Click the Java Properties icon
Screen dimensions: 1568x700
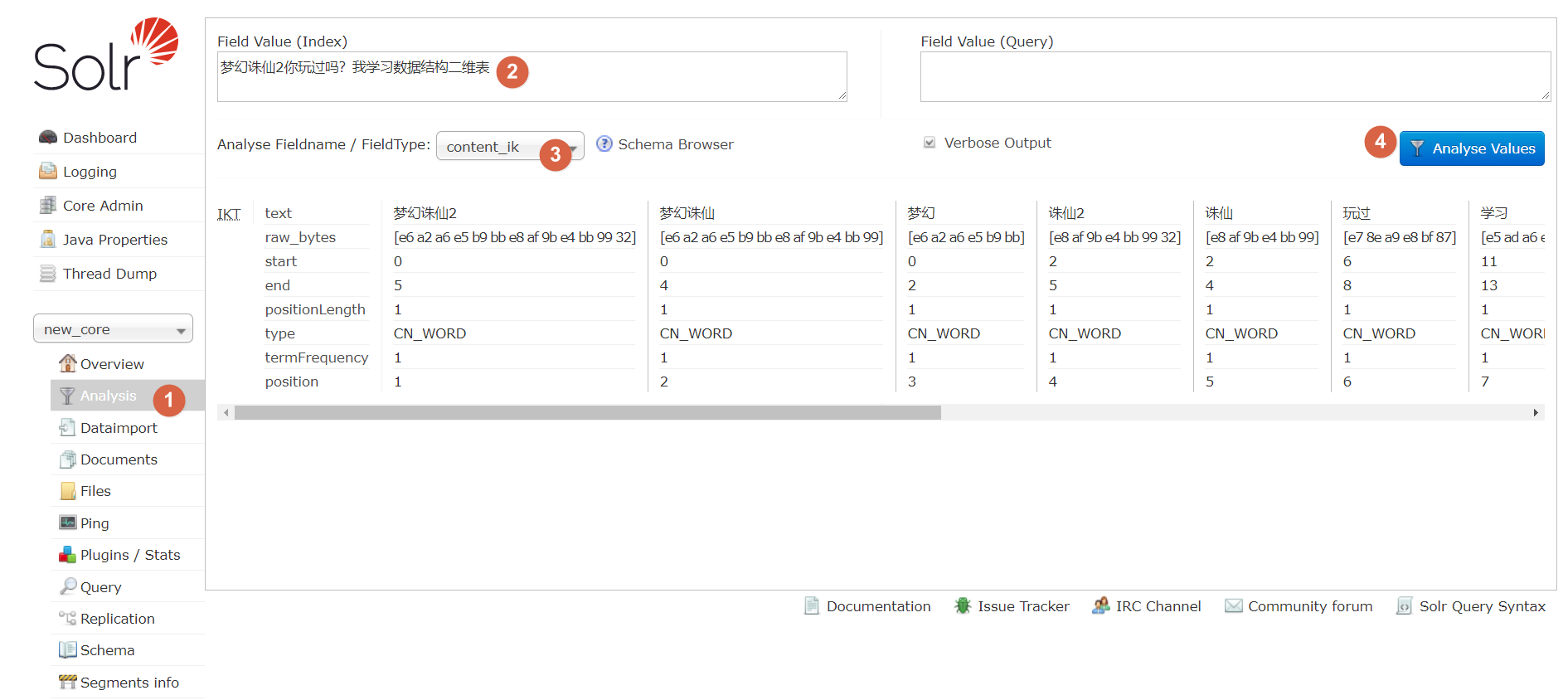[x=48, y=239]
